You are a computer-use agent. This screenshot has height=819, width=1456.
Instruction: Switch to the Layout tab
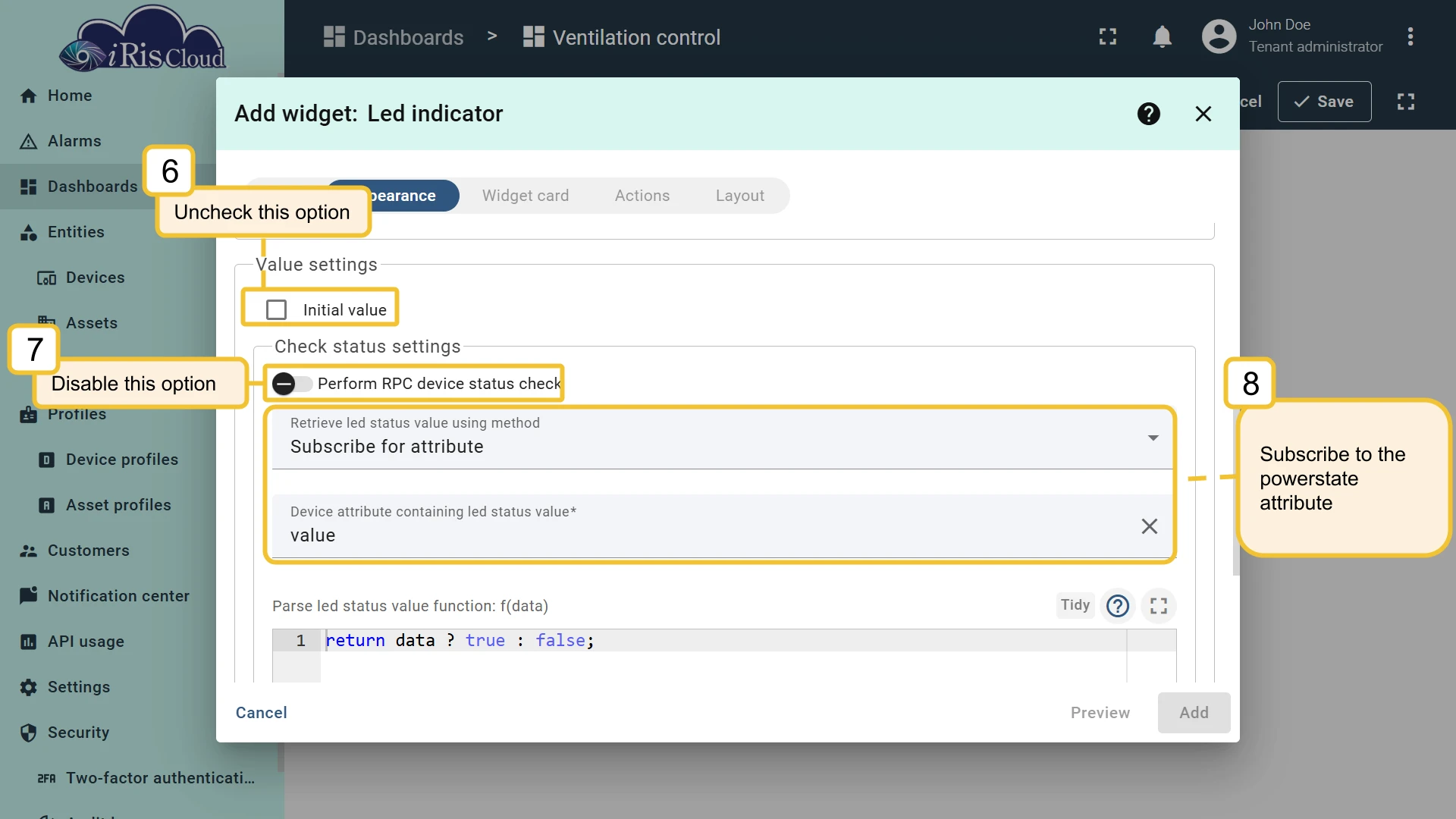[740, 196]
